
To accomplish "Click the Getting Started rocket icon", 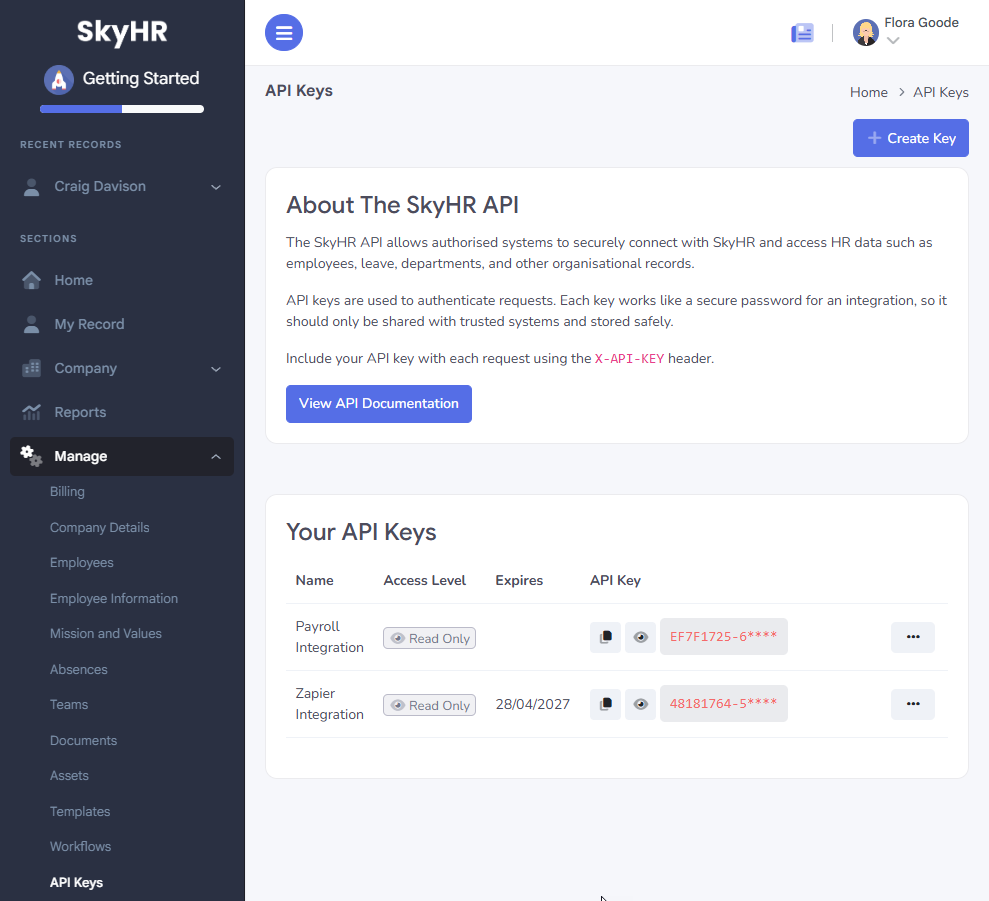I will pyautogui.click(x=59, y=79).
